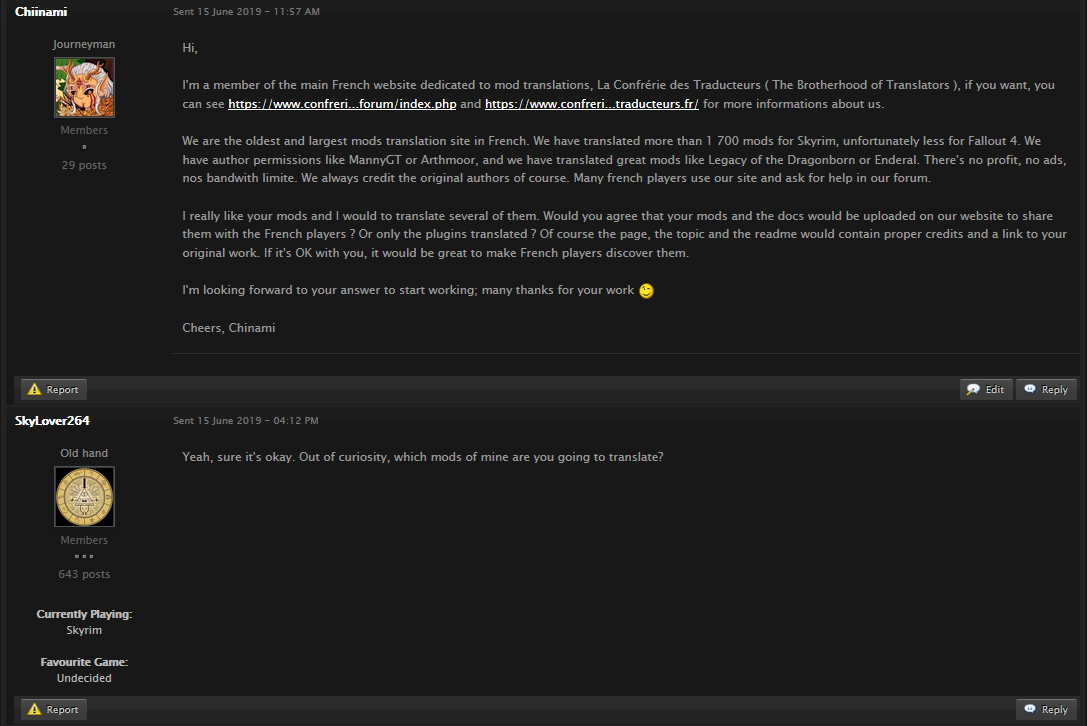Click the Edit icon on Chiinami's message
The height and width of the screenshot is (726, 1087).
pyautogui.click(x=973, y=389)
